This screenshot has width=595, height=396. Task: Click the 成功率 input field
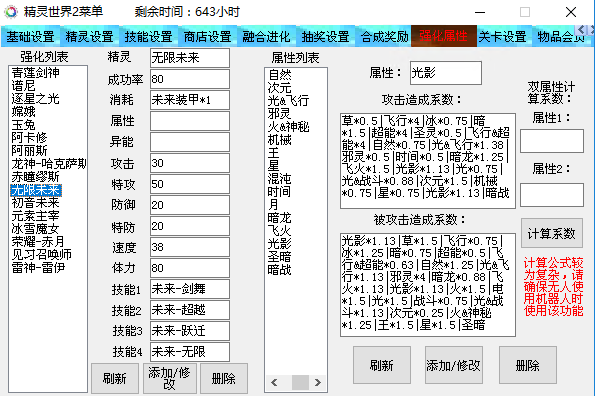[190, 79]
